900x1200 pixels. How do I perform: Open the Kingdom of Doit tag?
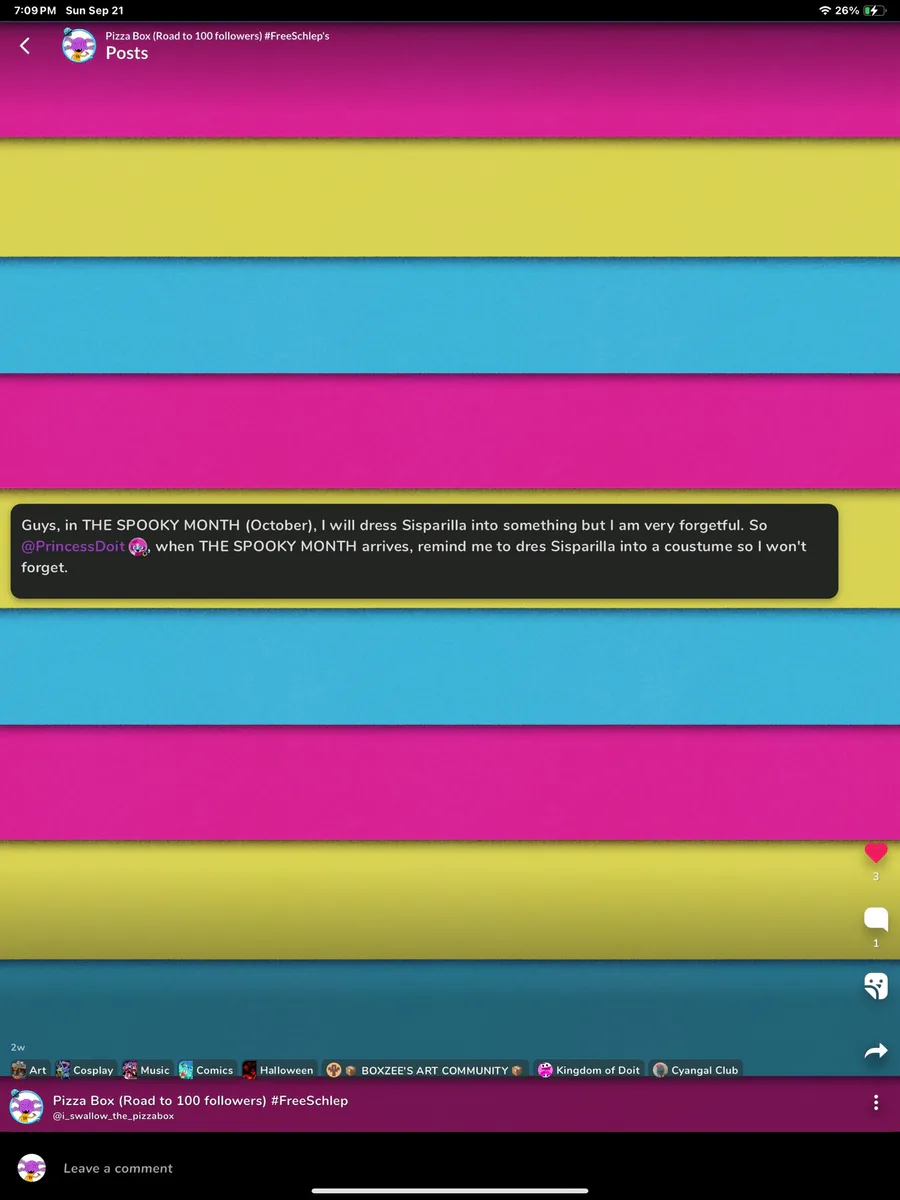pyautogui.click(x=589, y=1070)
